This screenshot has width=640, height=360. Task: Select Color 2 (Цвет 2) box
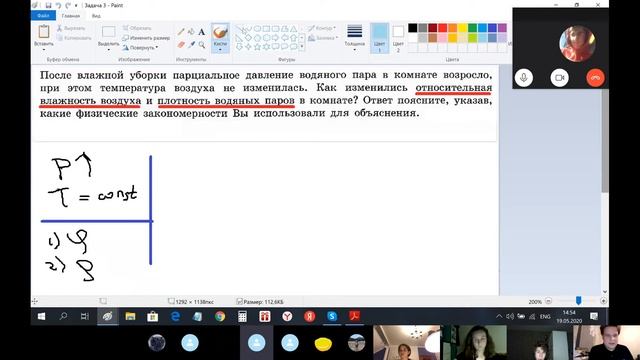(398, 38)
